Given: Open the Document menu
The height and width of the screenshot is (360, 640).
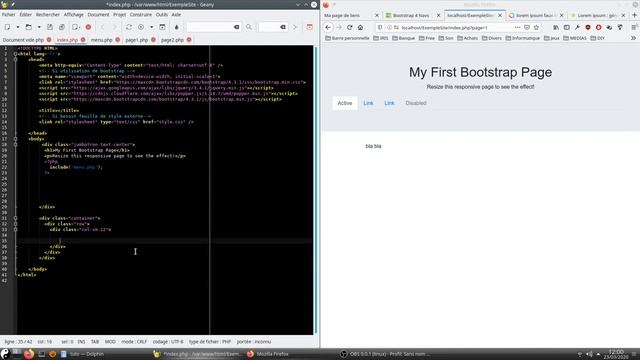Looking at the screenshot, I should click(98, 14).
